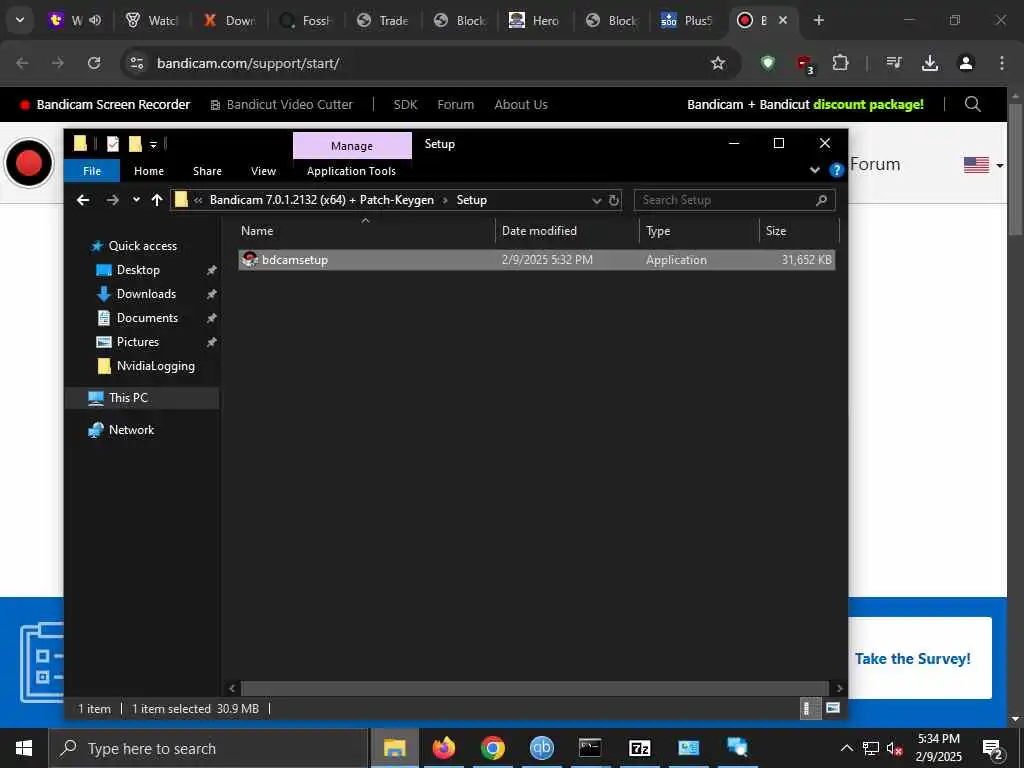Go up one folder level
The width and height of the screenshot is (1024, 768).
(157, 200)
